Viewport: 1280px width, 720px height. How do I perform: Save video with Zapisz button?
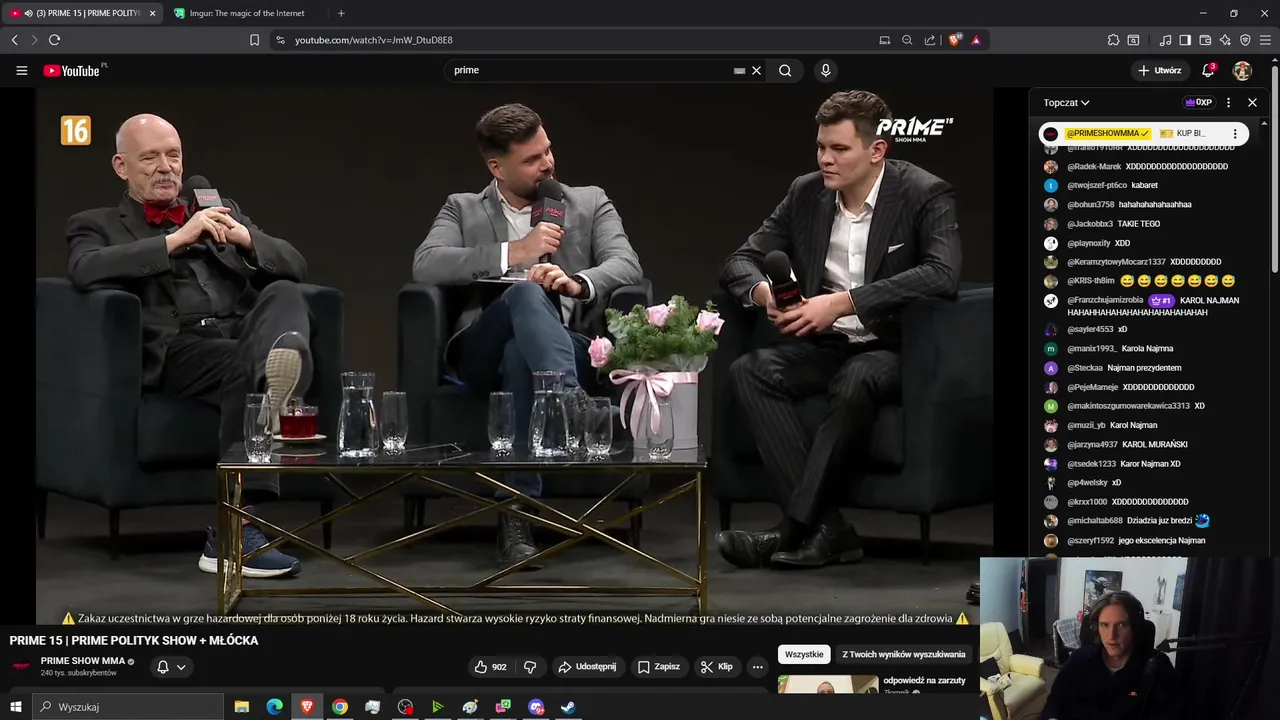(658, 667)
